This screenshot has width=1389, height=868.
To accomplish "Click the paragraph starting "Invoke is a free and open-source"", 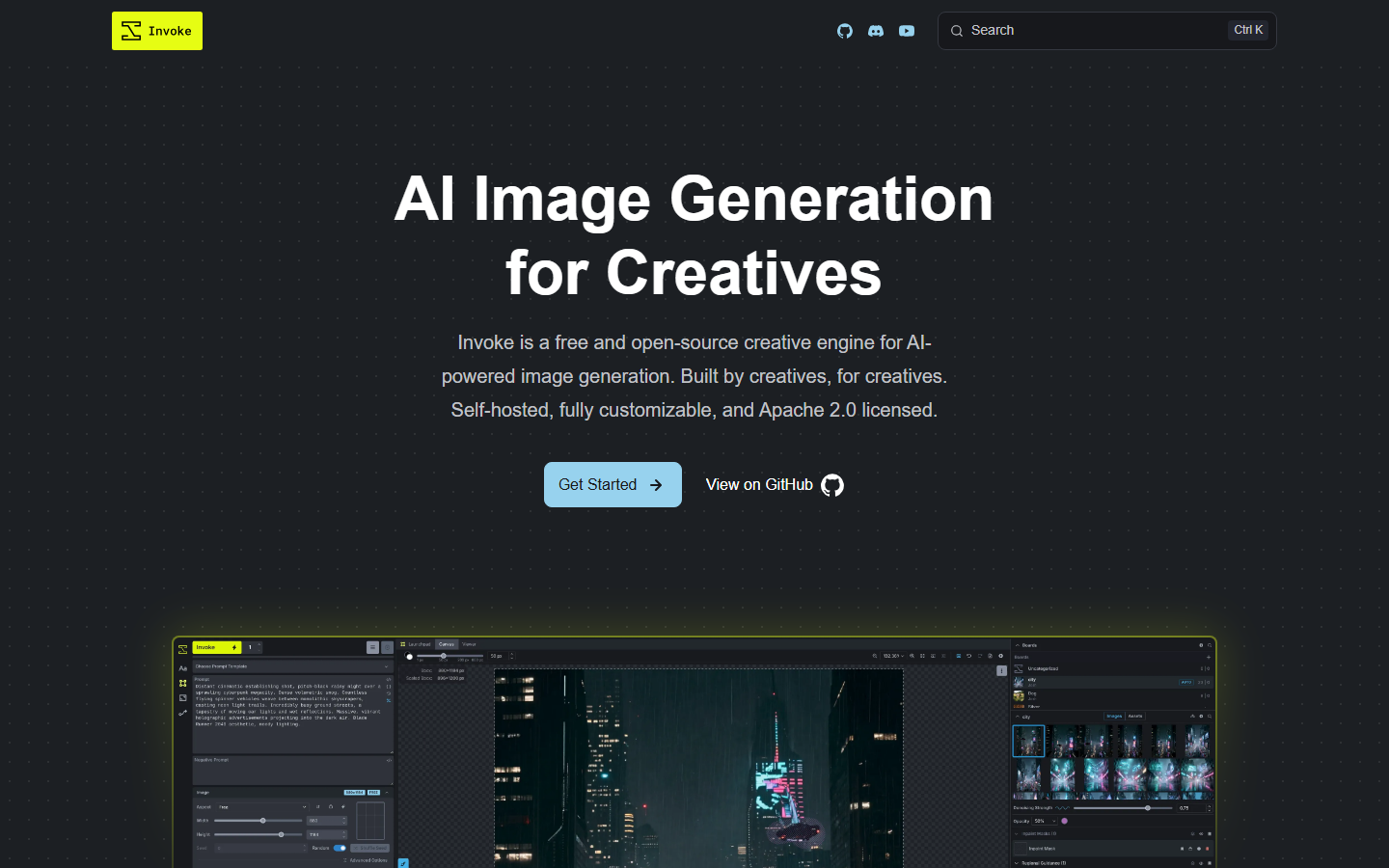I will click(694, 376).
